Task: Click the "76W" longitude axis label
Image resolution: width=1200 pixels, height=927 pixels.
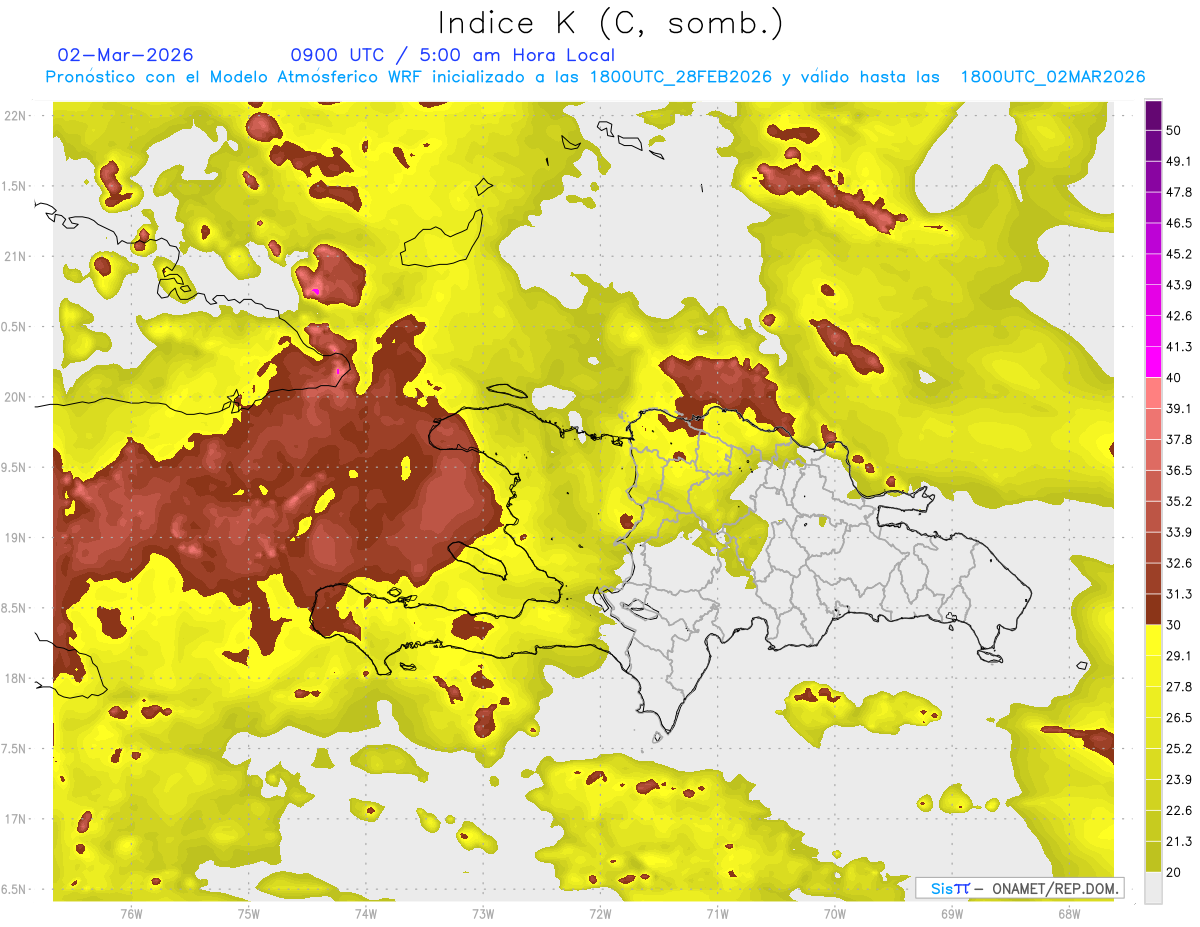Action: tap(131, 914)
